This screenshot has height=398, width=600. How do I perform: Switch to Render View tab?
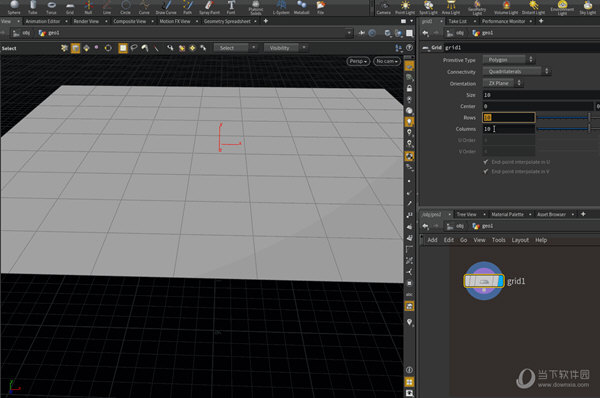[86, 21]
